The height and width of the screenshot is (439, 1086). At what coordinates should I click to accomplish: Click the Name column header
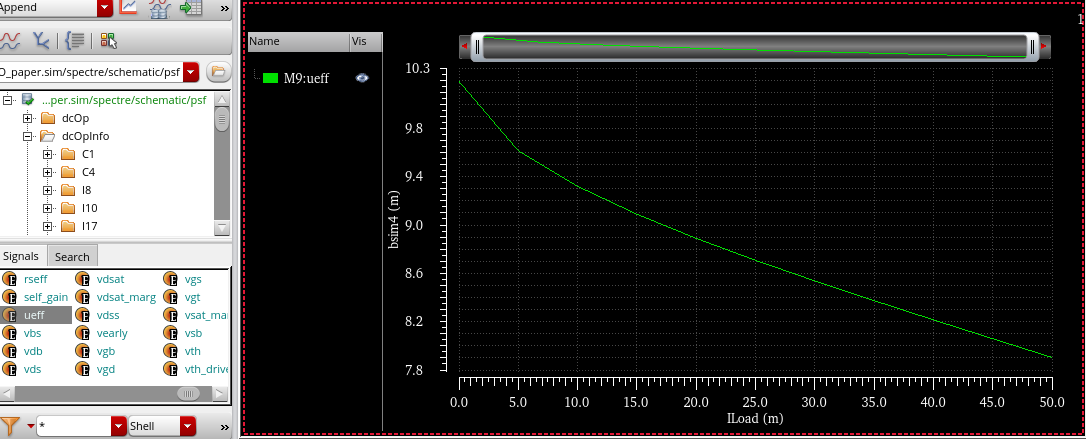click(298, 42)
